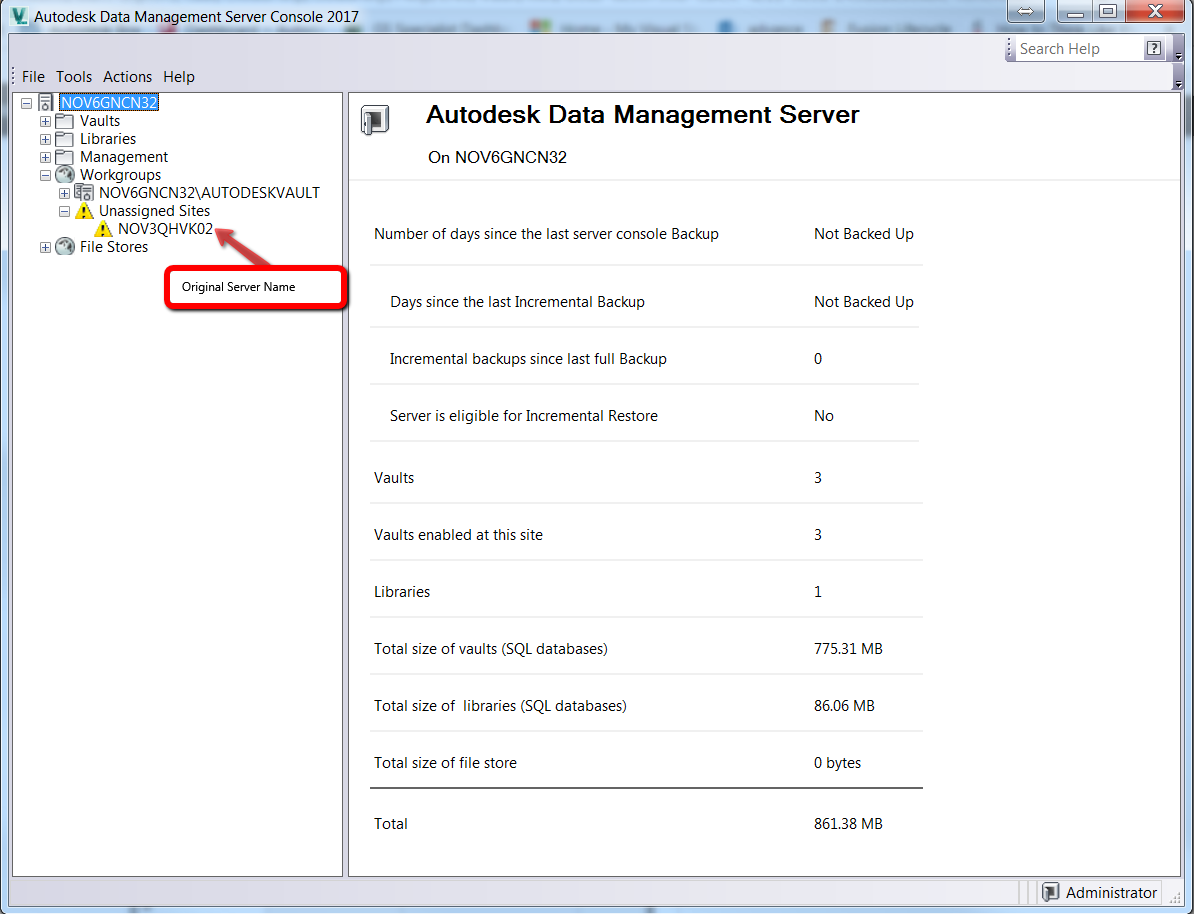Select the Vaults folder icon in the tree
1194x914 pixels.
click(x=66, y=120)
